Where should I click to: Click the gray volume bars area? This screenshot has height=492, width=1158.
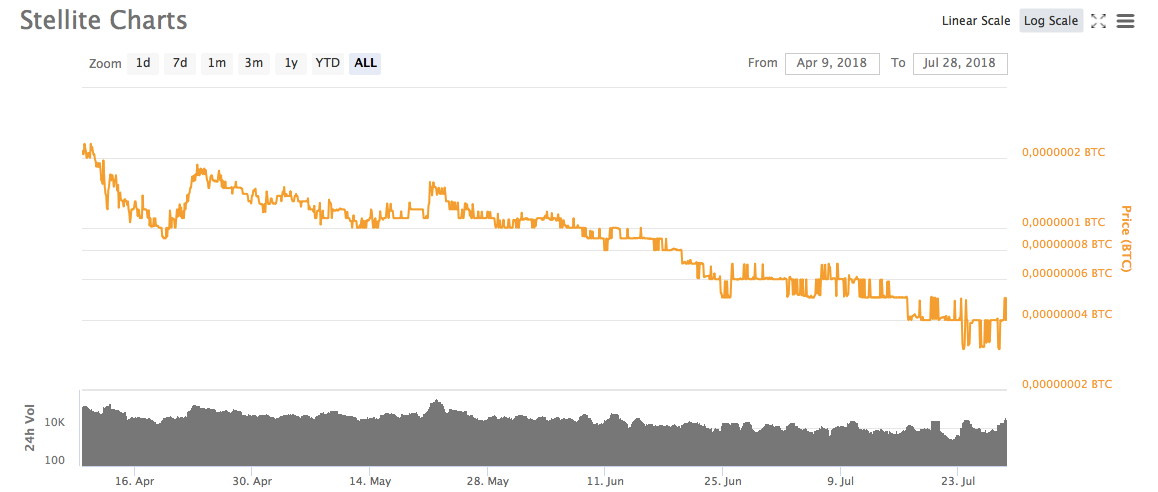click(x=544, y=437)
